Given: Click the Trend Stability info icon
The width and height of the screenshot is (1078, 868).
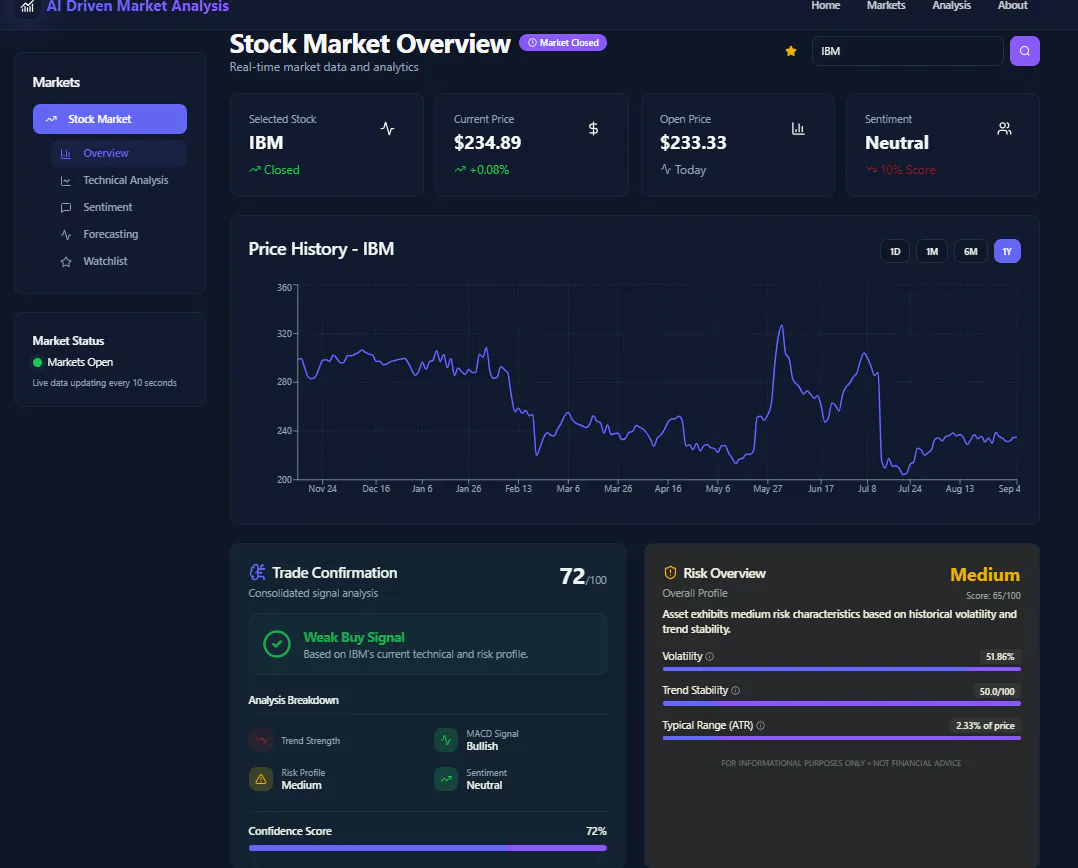Looking at the screenshot, I should click(x=735, y=690).
